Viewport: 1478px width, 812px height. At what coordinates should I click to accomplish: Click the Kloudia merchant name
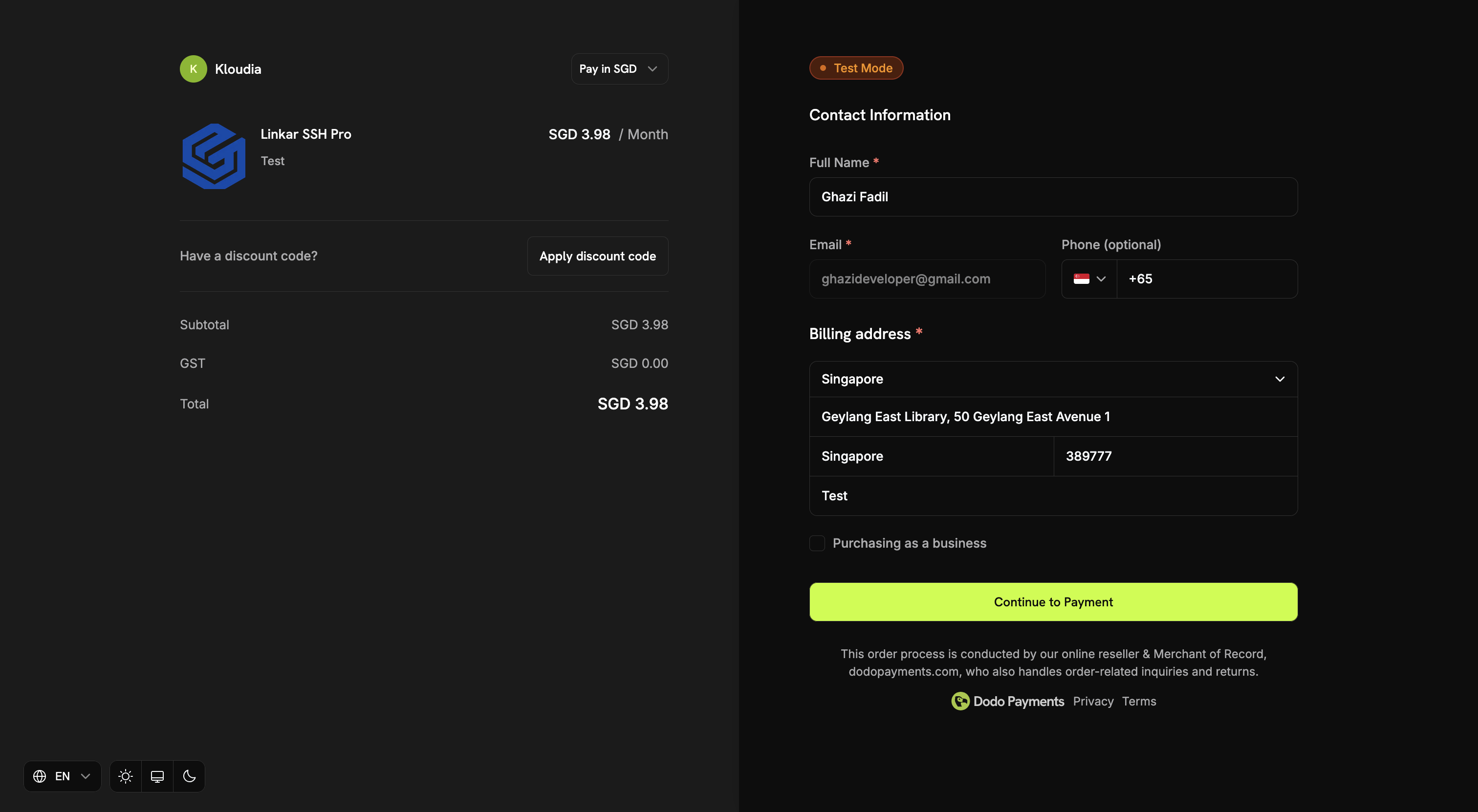238,69
